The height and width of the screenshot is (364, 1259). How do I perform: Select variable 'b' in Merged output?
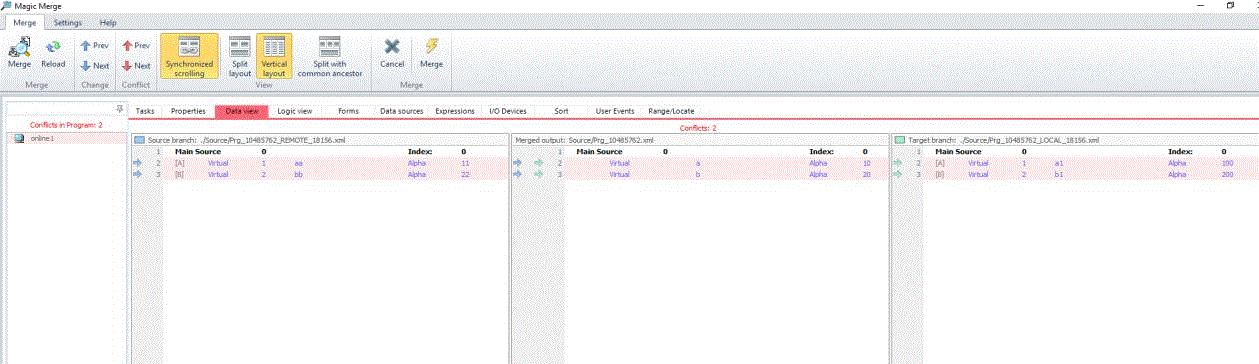point(698,174)
